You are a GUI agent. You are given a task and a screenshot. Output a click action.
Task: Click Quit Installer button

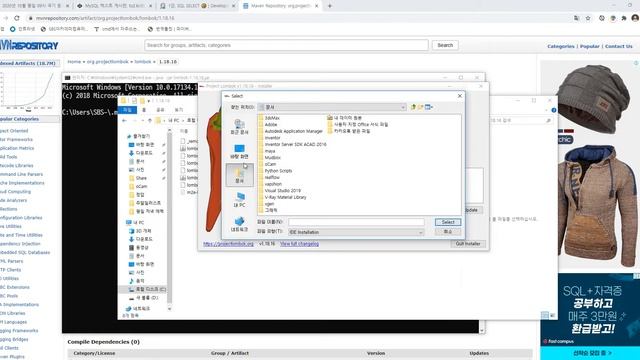pos(468,244)
